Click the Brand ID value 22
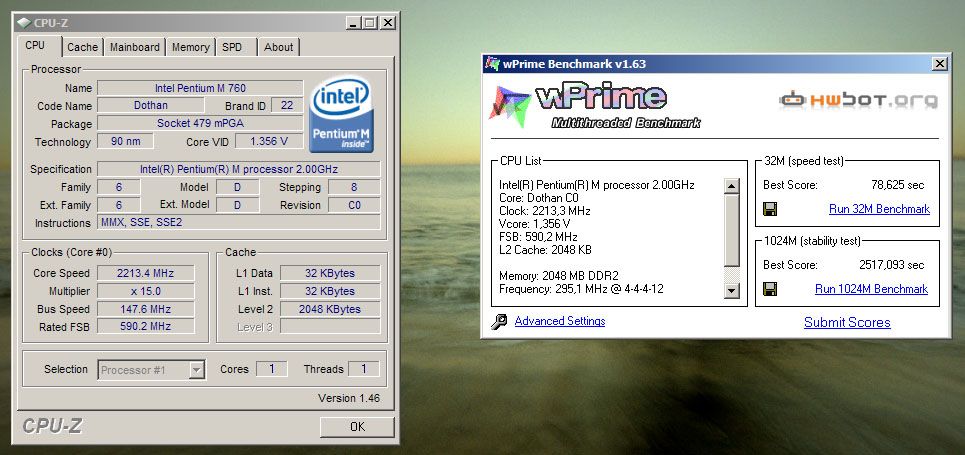 (287, 105)
